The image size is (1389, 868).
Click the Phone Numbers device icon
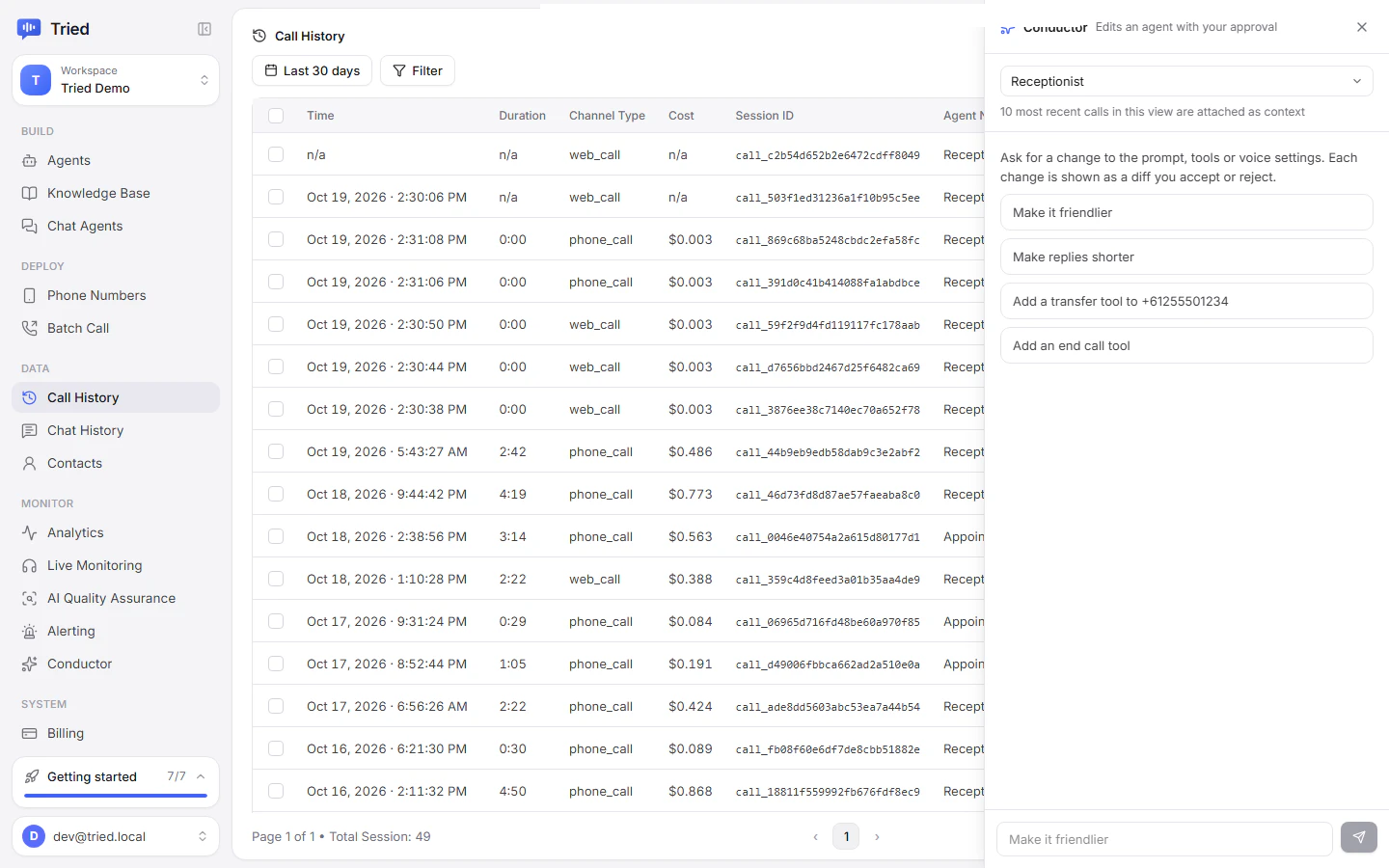29,295
